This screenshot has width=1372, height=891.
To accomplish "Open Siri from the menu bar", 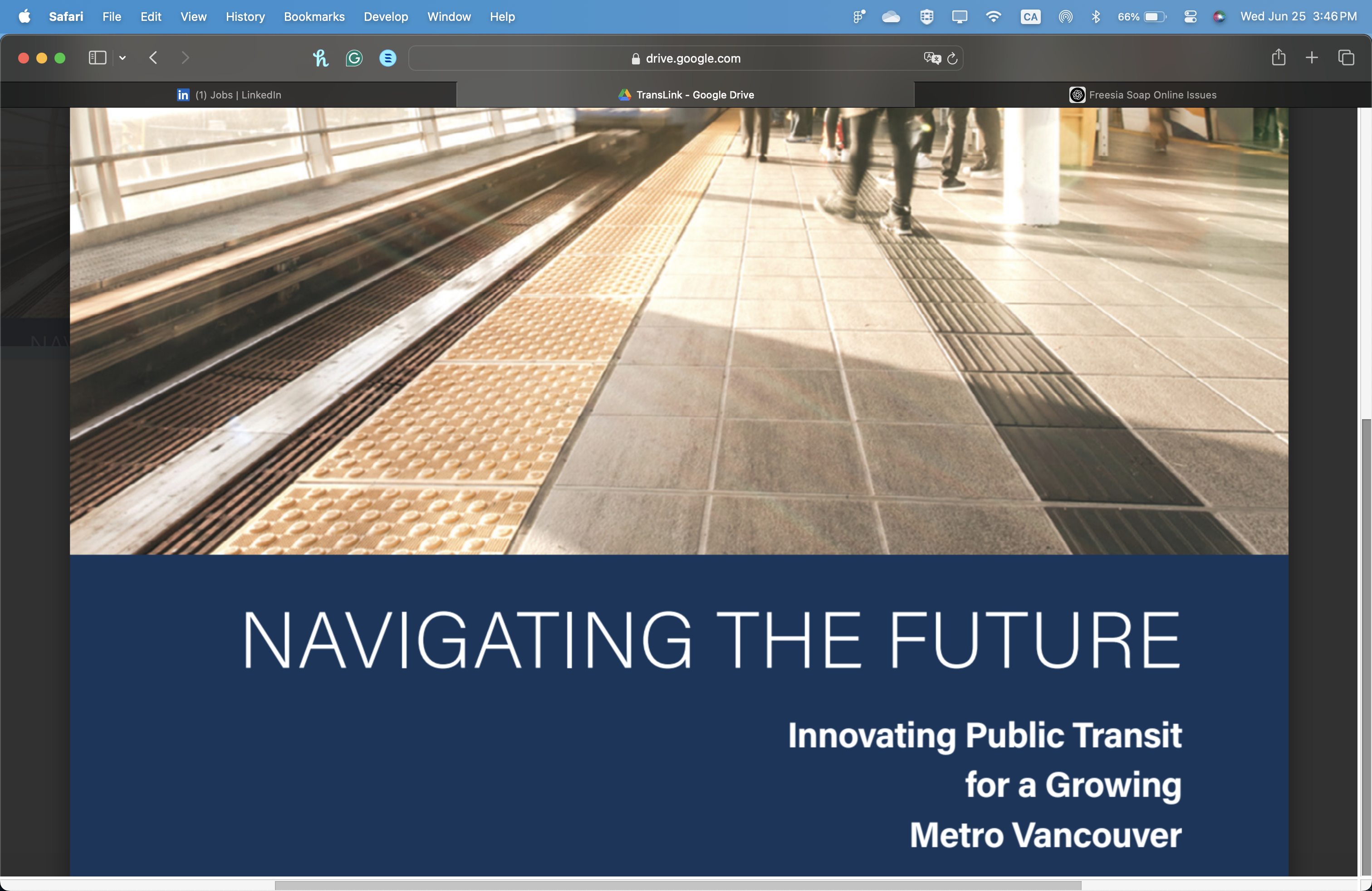I will pyautogui.click(x=1219, y=17).
